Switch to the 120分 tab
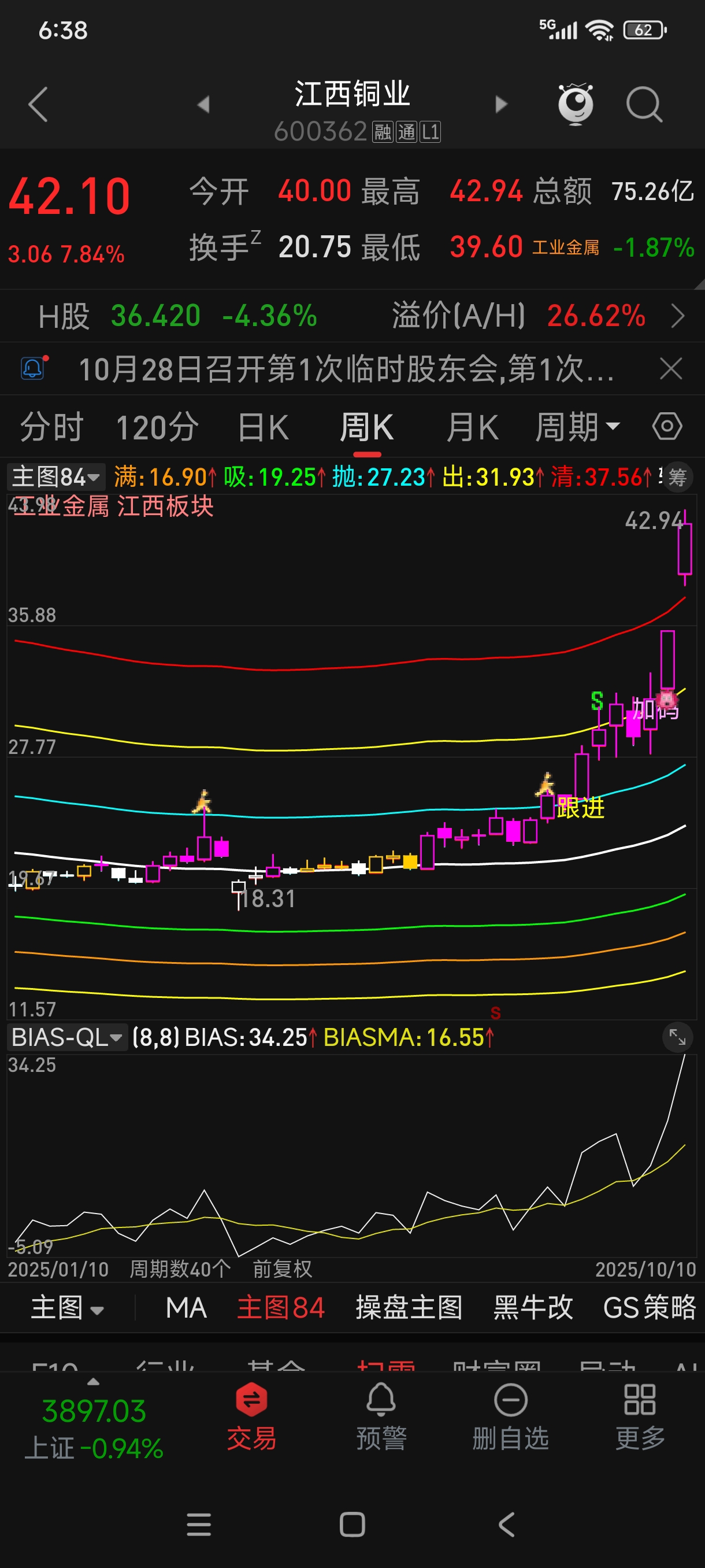The image size is (705, 1568). (x=157, y=427)
